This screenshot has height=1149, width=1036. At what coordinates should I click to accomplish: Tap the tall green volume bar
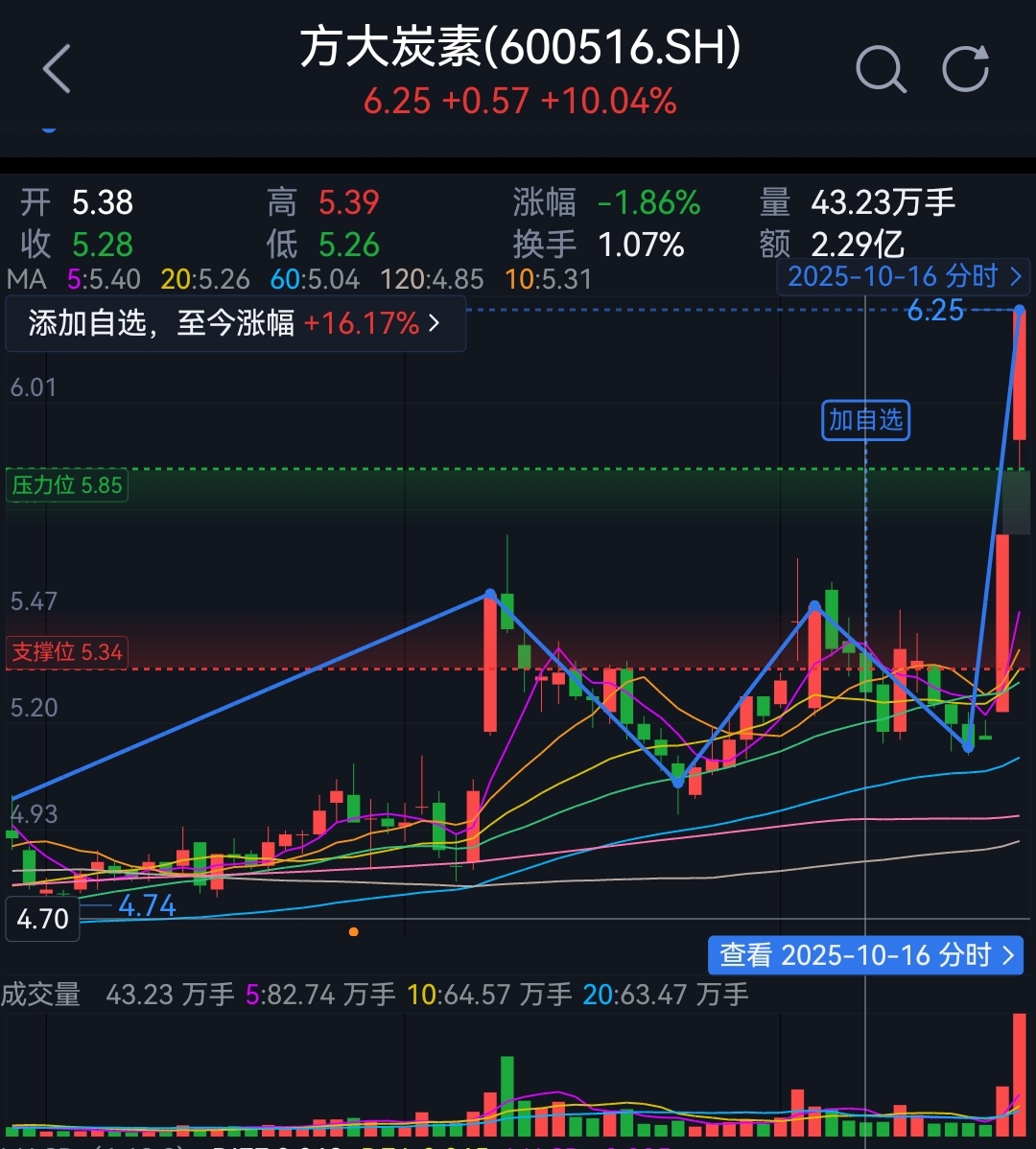[x=507, y=1096]
